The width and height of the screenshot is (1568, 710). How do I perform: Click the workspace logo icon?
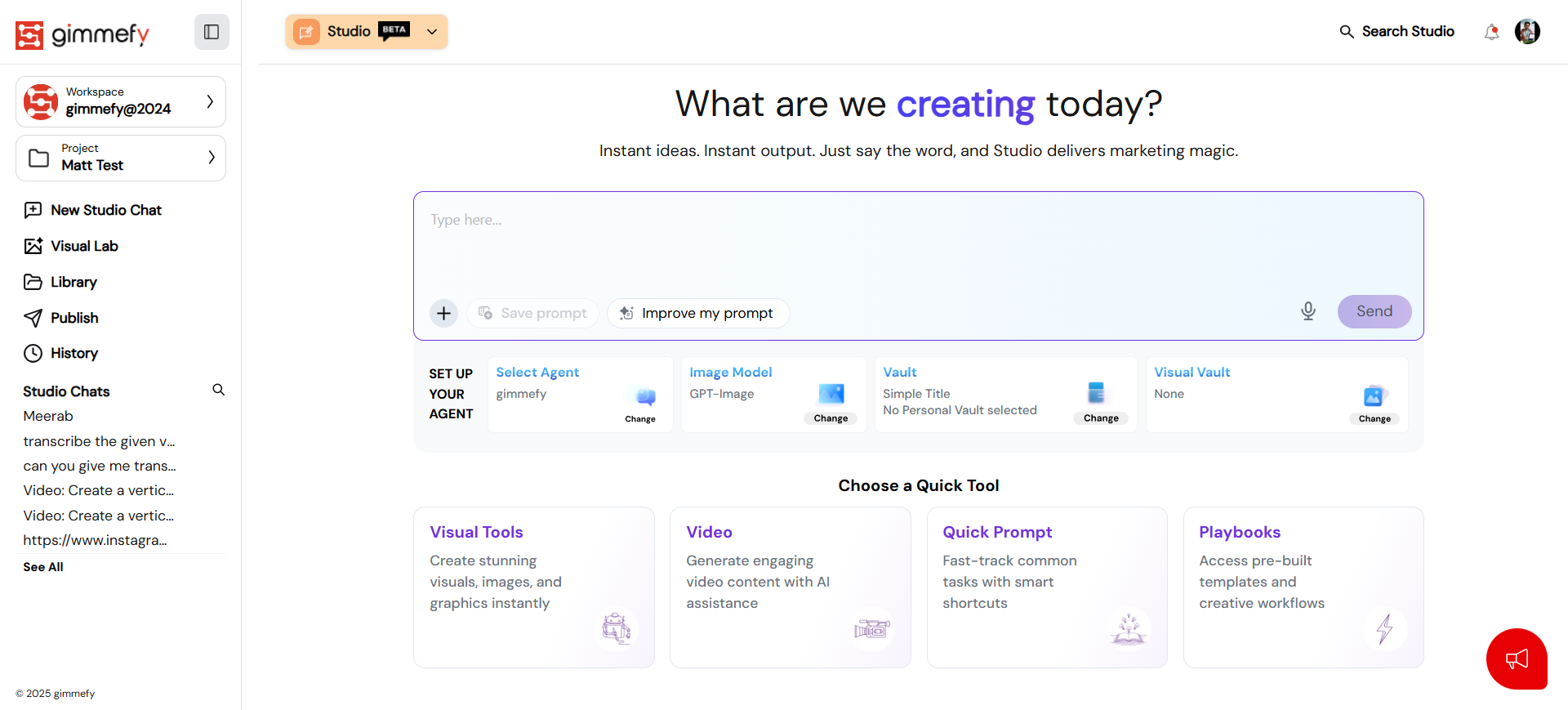pos(41,101)
